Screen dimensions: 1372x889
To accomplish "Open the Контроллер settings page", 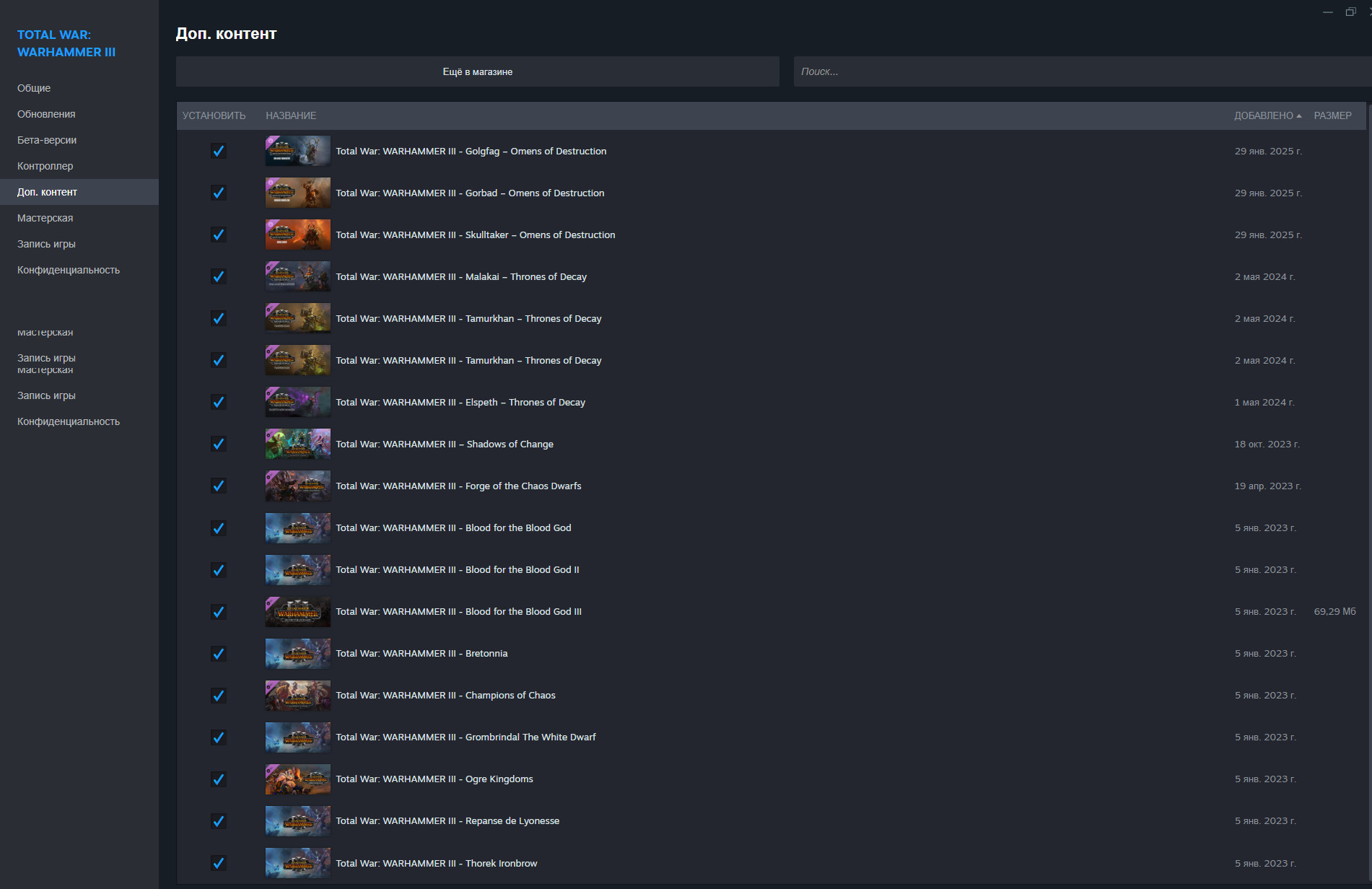I will pos(45,166).
